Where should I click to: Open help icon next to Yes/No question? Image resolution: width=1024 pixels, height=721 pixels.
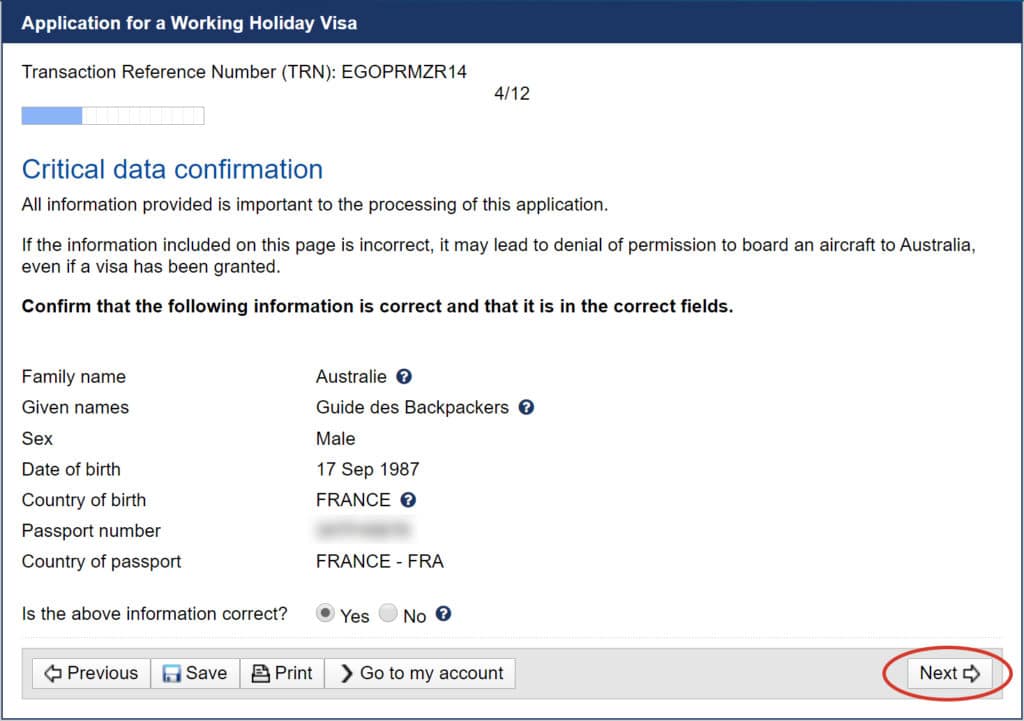(443, 614)
